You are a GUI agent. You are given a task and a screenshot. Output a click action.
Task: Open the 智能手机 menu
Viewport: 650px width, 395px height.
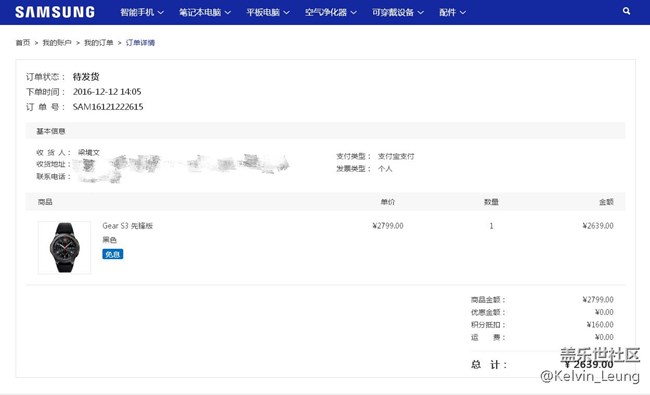click(142, 12)
